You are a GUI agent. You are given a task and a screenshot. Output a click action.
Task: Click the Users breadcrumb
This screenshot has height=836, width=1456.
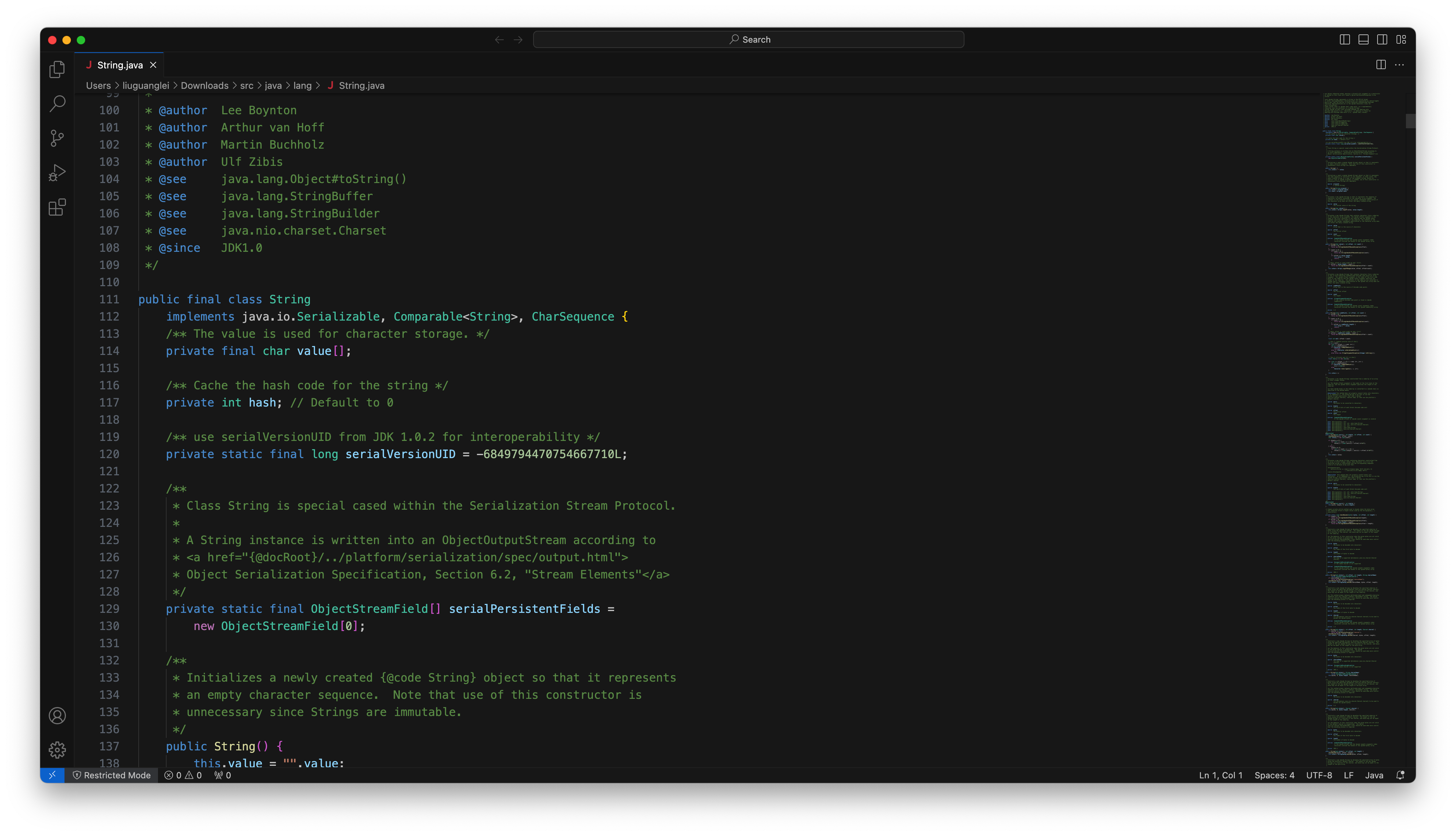[98, 86]
